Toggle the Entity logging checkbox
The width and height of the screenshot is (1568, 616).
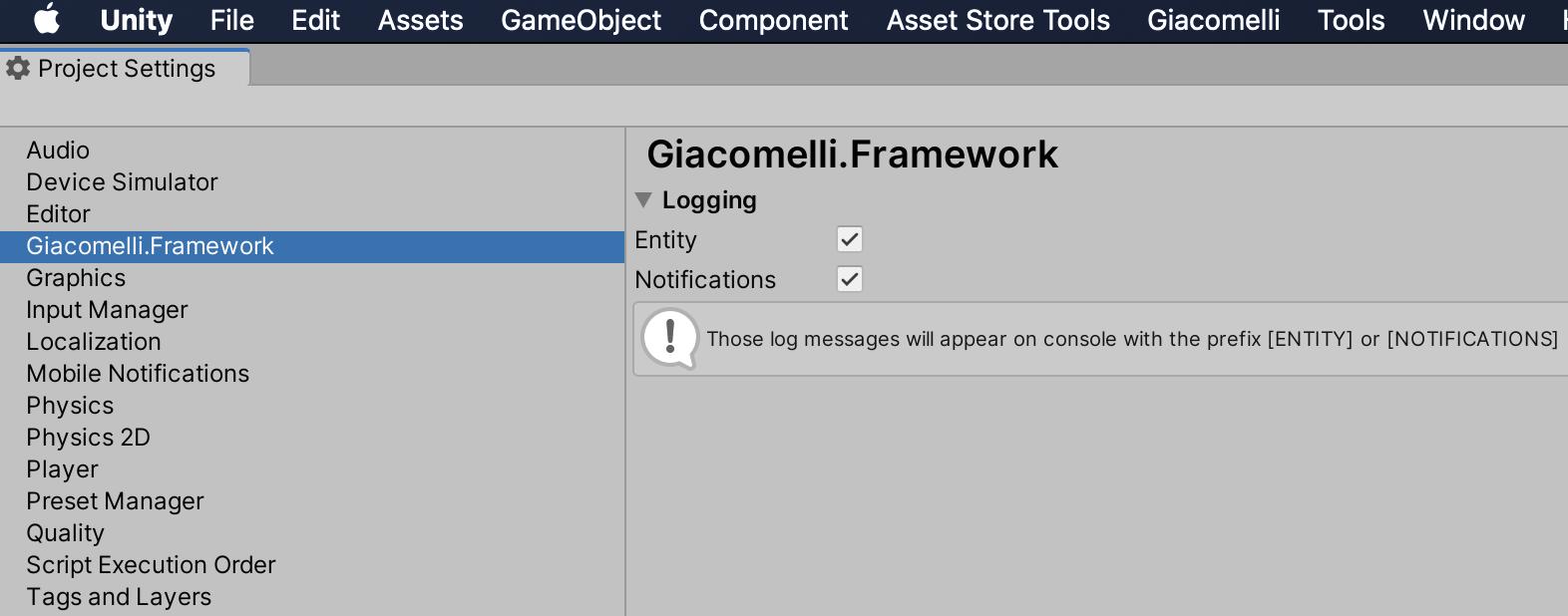(x=850, y=239)
